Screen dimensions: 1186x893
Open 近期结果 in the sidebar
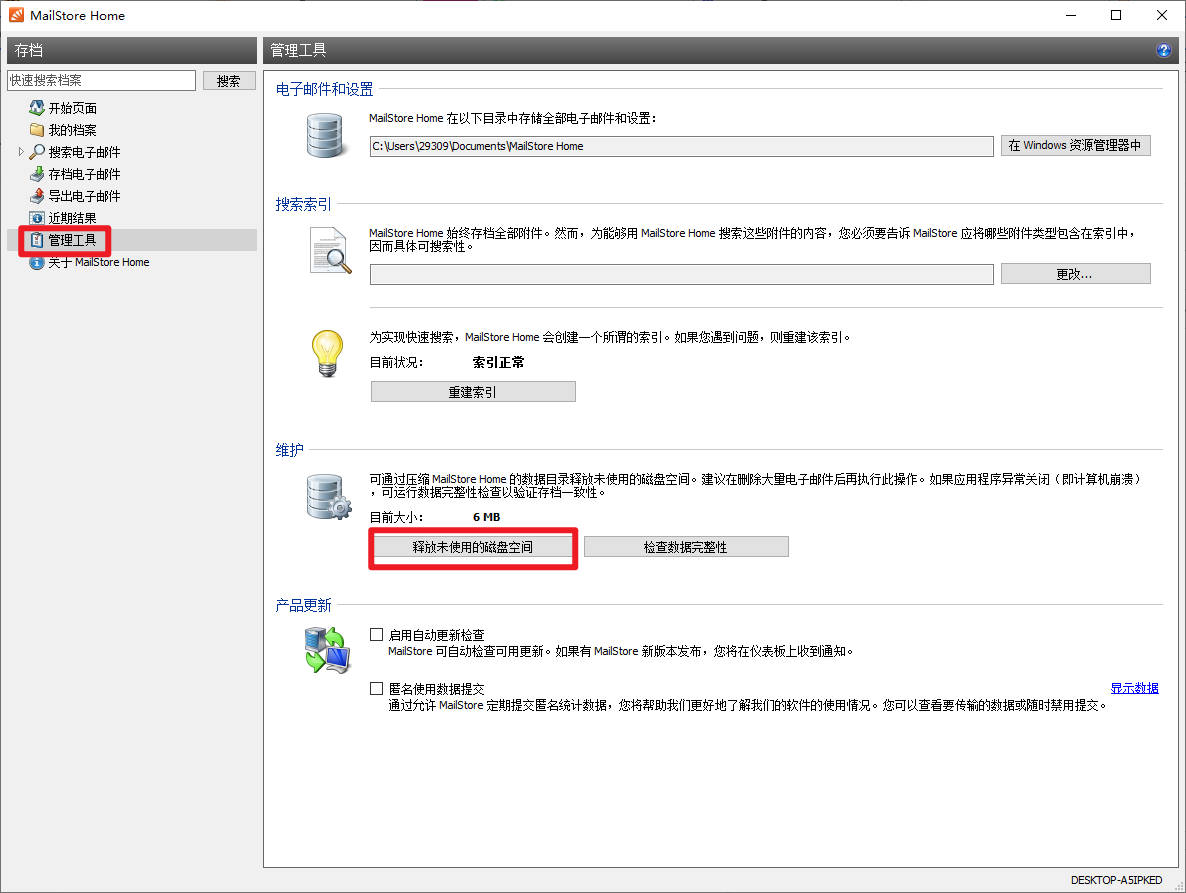pos(73,218)
